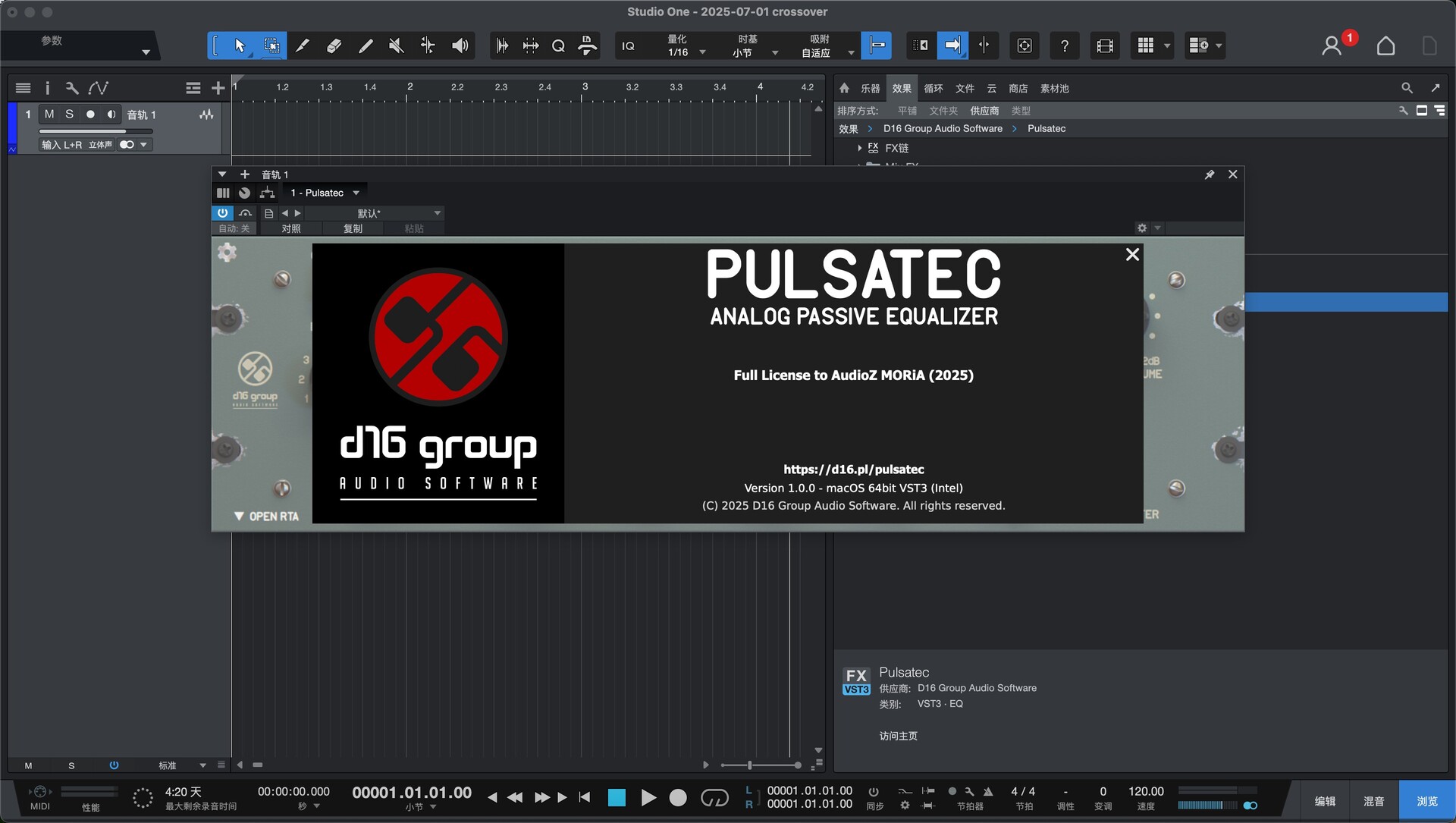Click the 对照 compare button

(291, 228)
